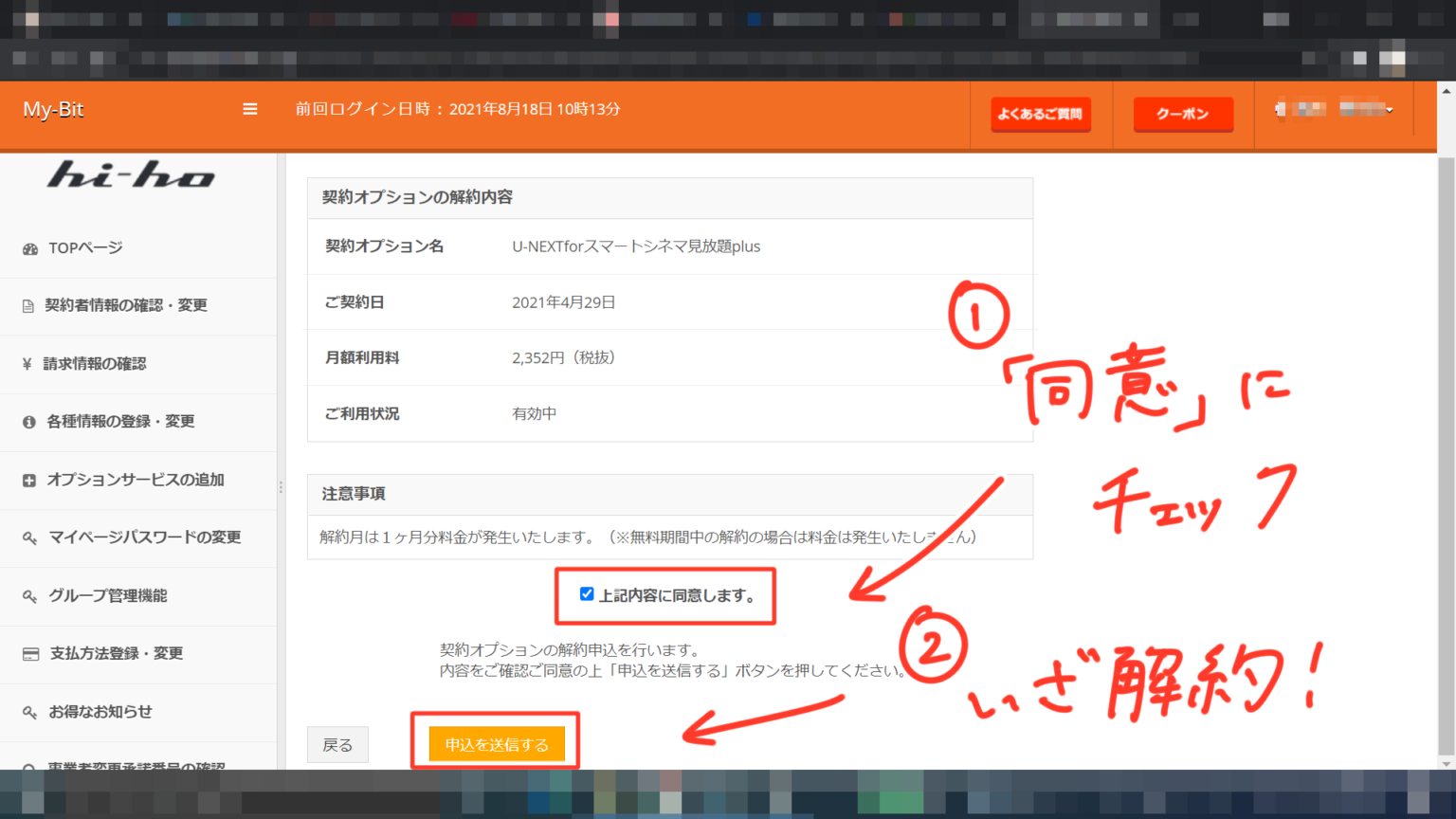Click the document icon beside 契約者情報の確認・変更
Viewport: 1456px width, 819px height.
pyautogui.click(x=29, y=305)
